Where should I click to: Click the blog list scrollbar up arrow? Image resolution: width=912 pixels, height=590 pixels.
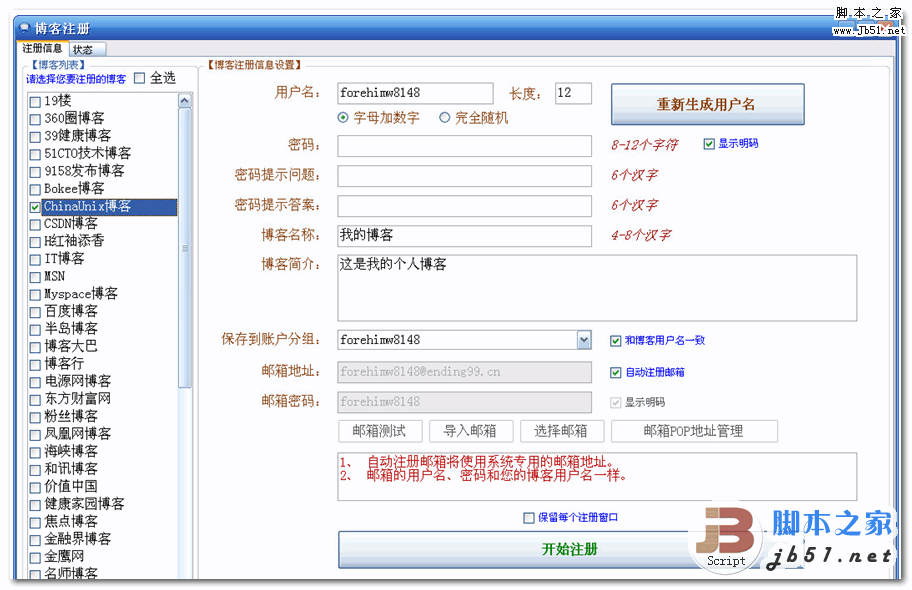click(184, 101)
